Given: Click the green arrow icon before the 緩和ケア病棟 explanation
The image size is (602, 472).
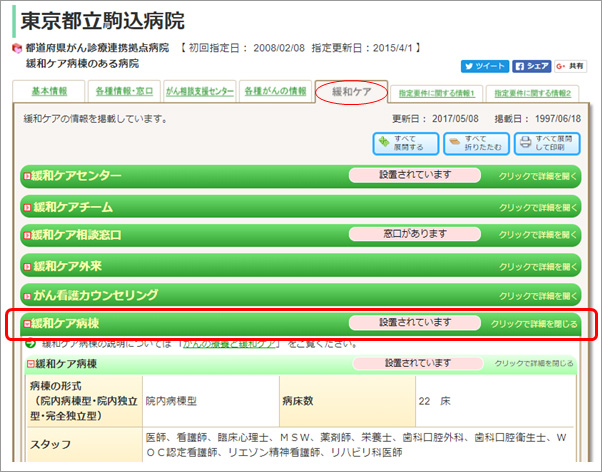Looking at the screenshot, I should click(30, 343).
